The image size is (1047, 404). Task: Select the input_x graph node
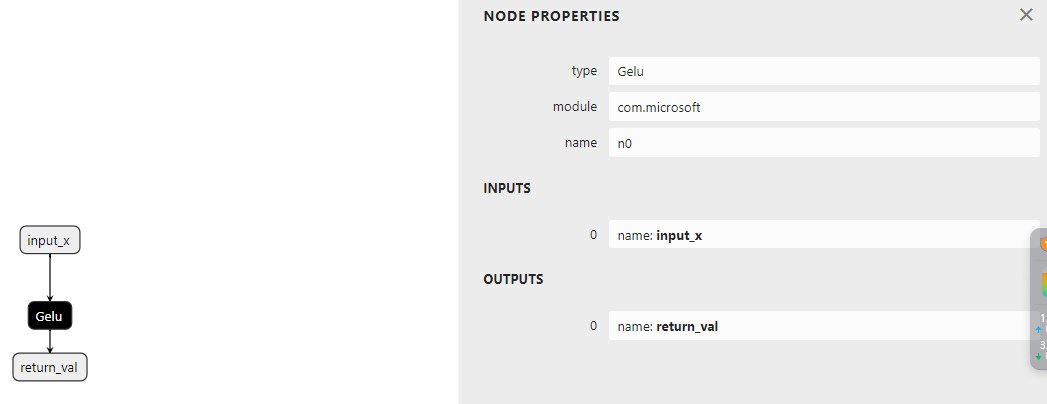click(x=50, y=240)
